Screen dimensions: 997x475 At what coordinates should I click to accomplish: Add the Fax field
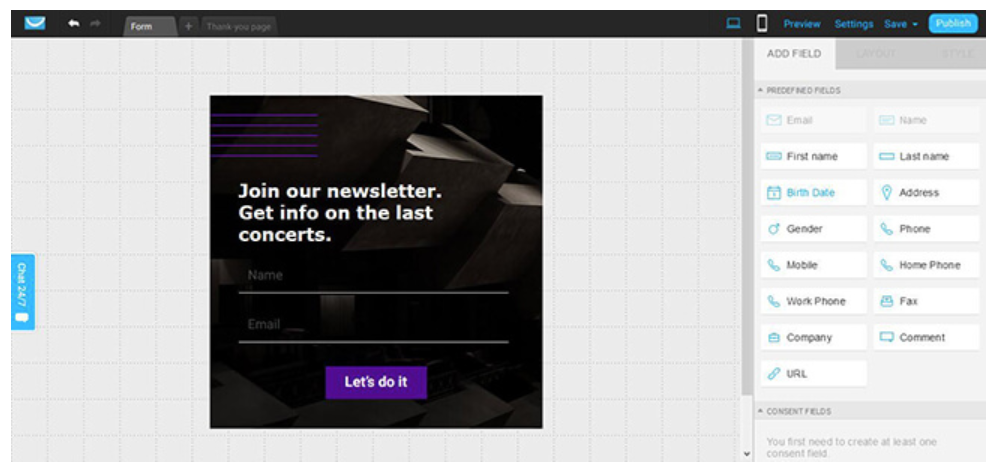(926, 301)
